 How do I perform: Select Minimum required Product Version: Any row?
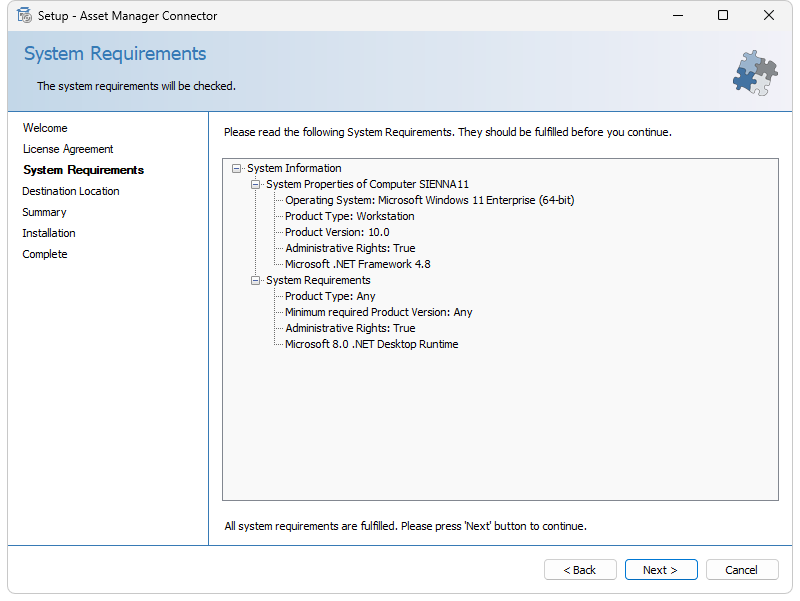point(379,312)
